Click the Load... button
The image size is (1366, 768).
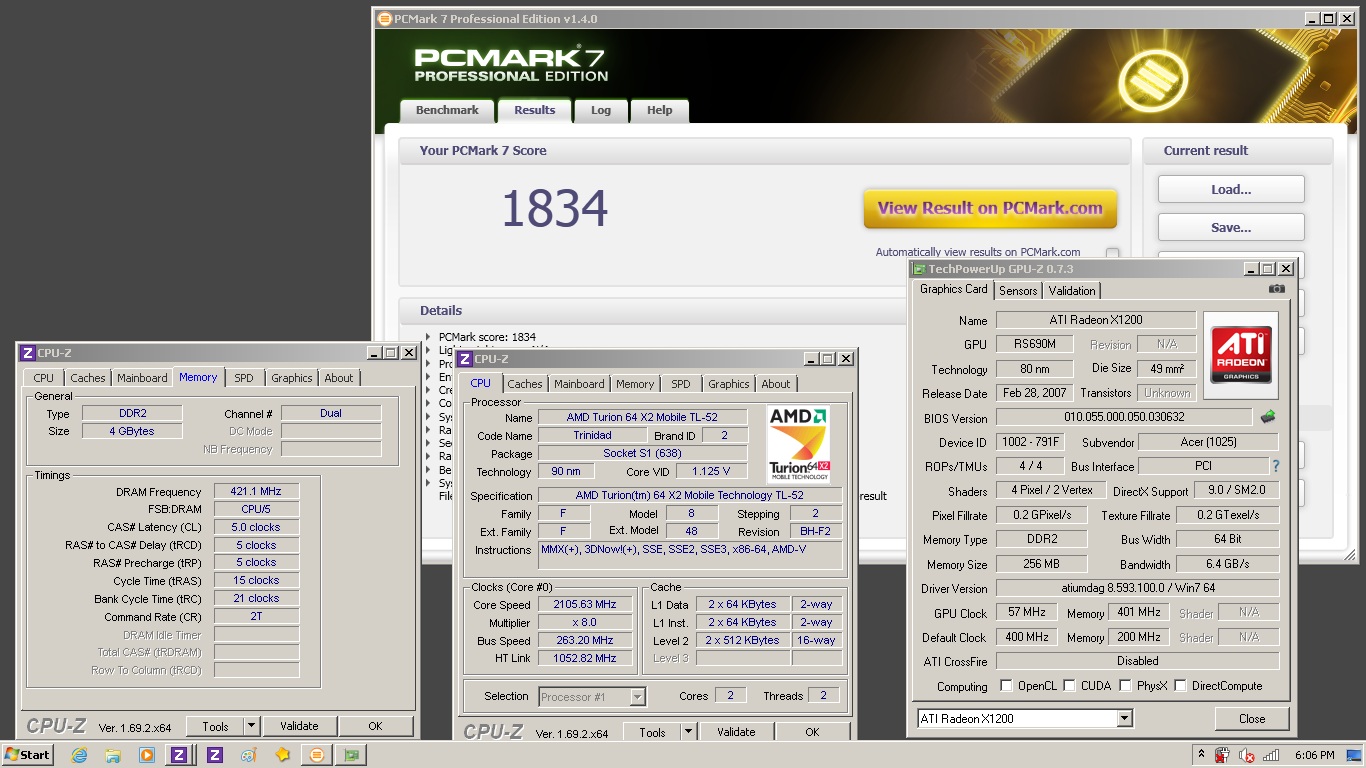1231,189
